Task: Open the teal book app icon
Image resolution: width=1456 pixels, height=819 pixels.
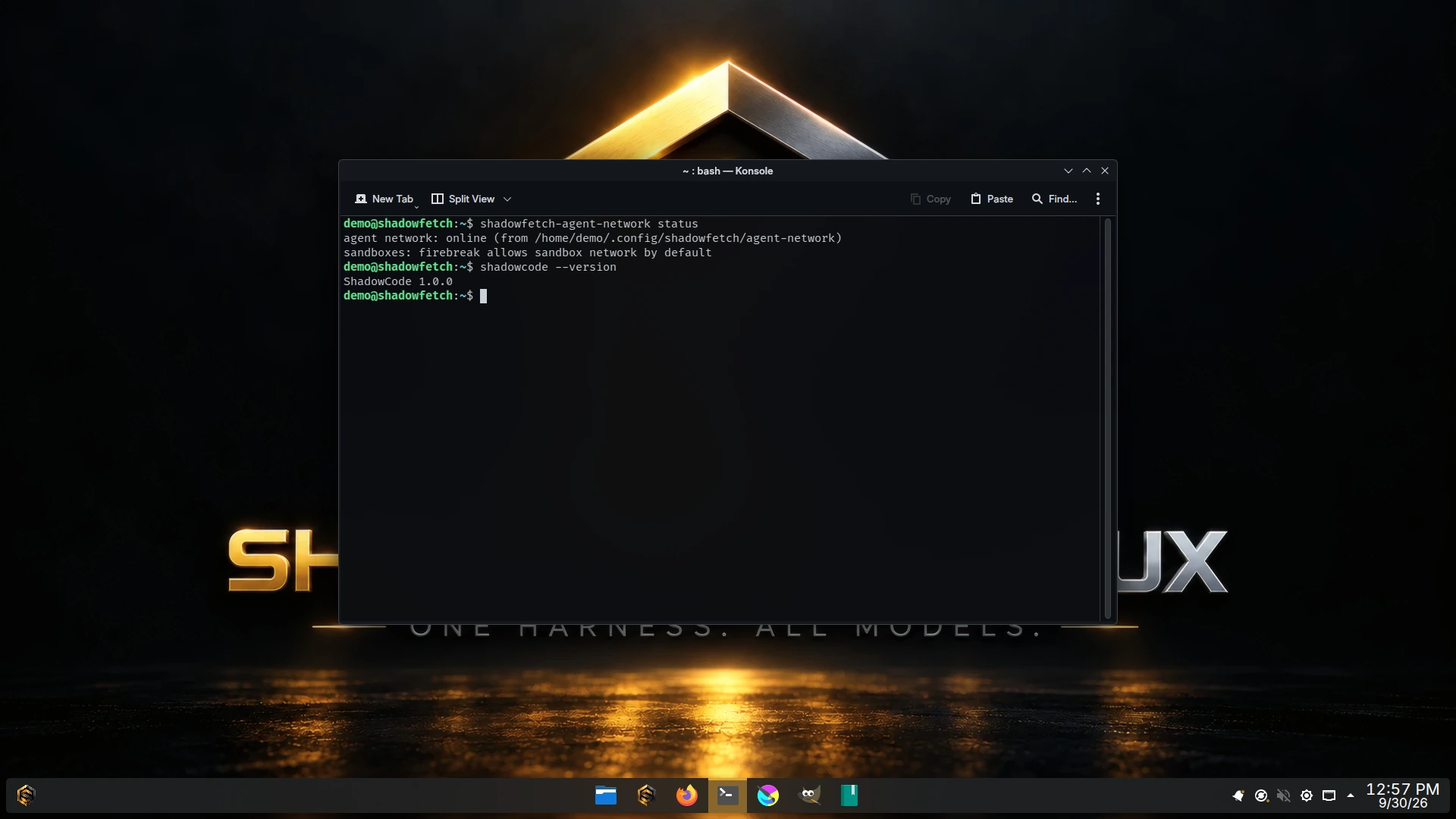Action: (x=849, y=795)
